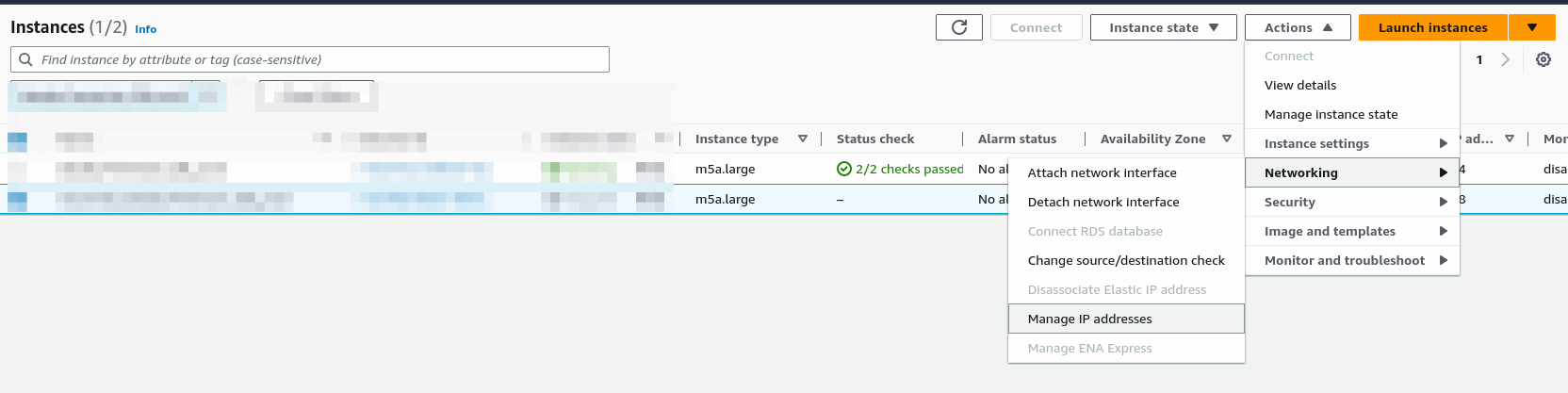Choose Attach network interface

pos(1102,172)
